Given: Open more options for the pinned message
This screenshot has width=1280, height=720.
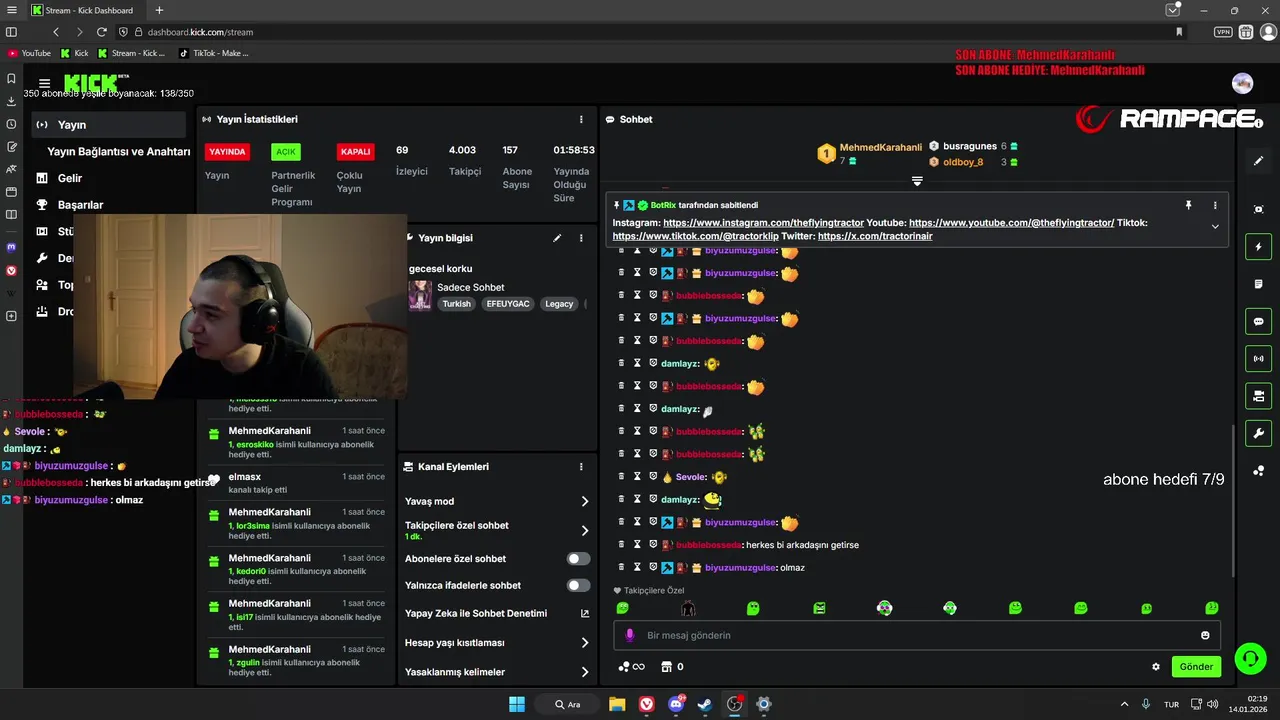Looking at the screenshot, I should 1215,205.
